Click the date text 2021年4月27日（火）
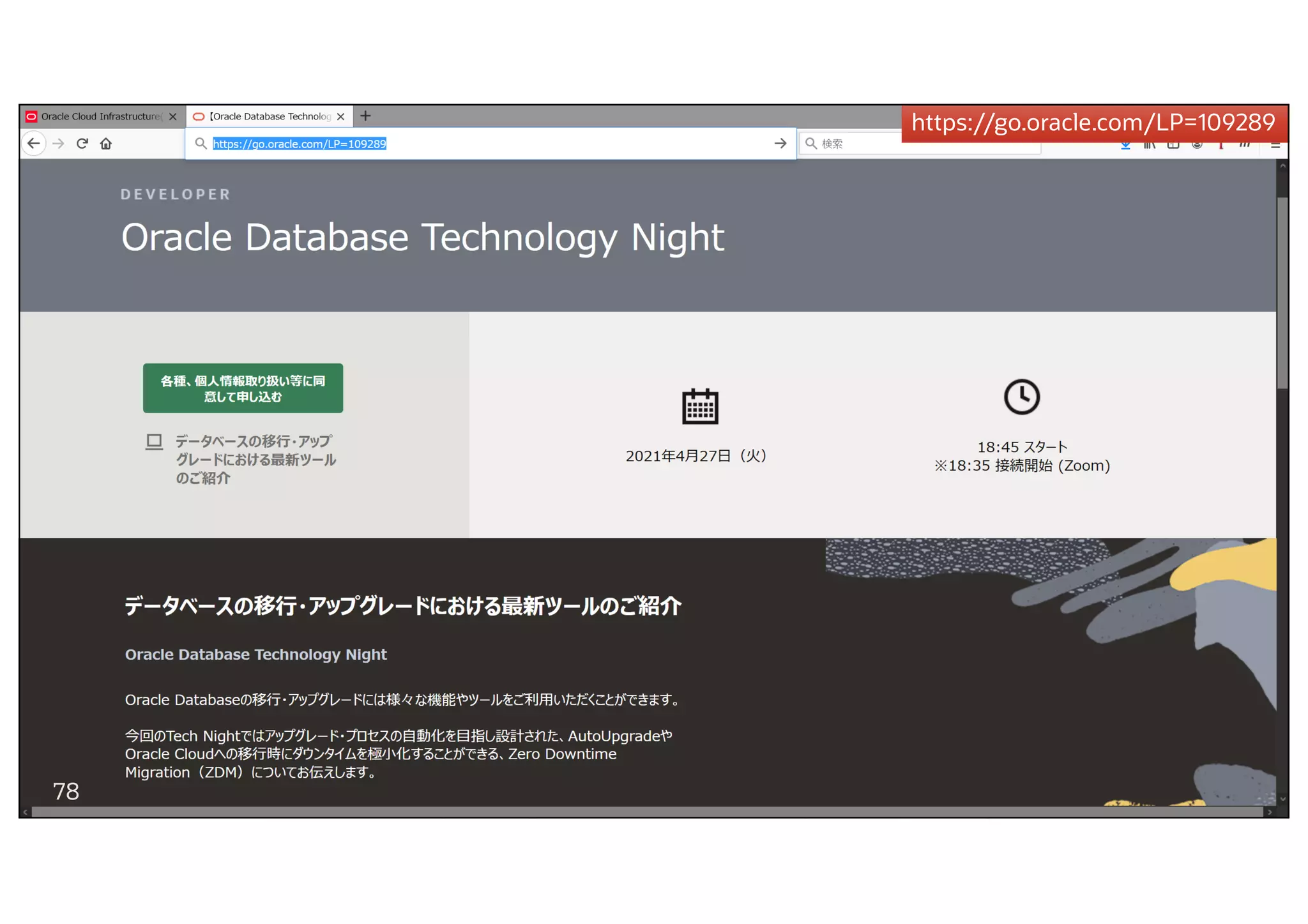Viewport: 1308px width, 924px height. 696,455
